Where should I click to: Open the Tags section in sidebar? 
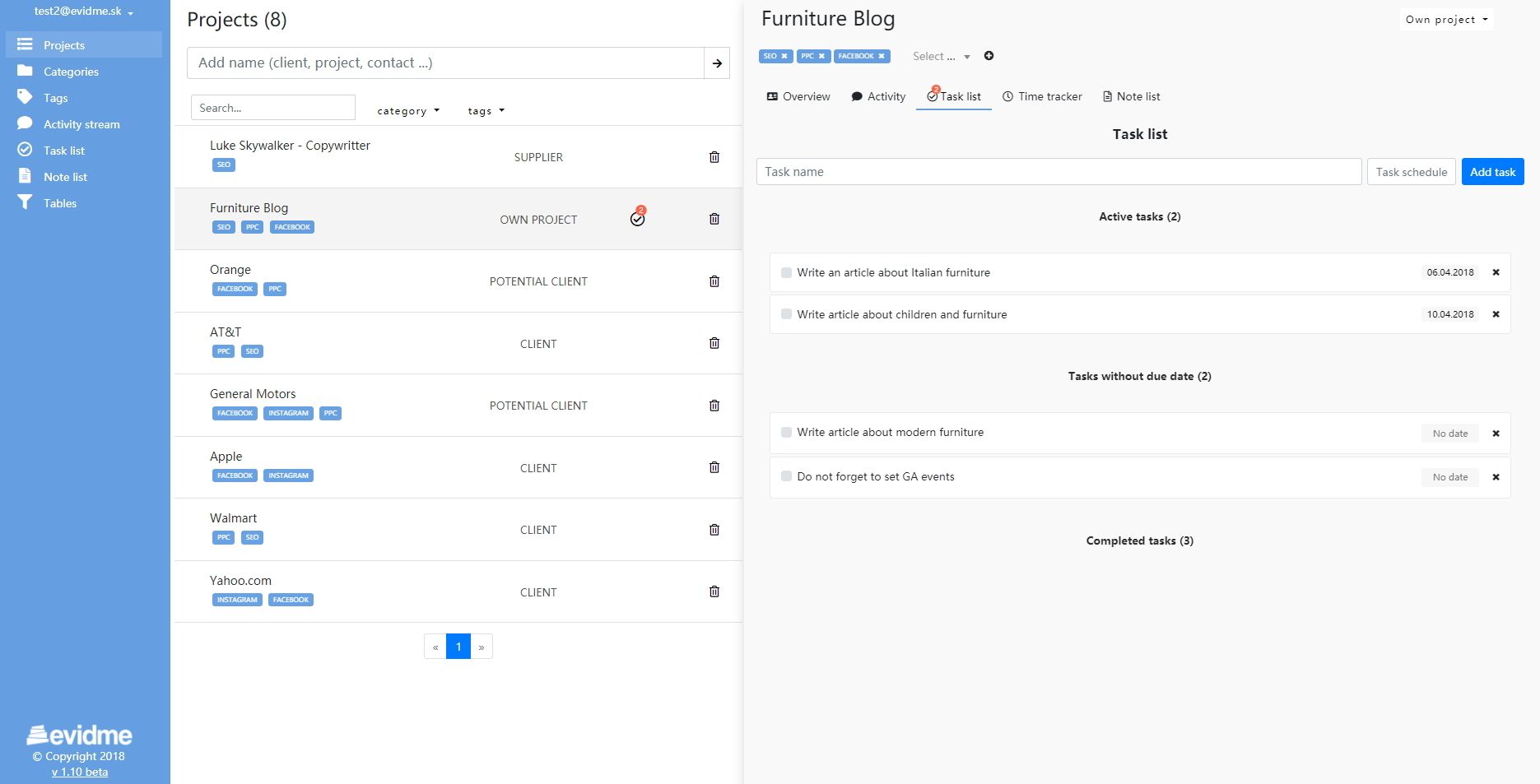click(x=55, y=97)
